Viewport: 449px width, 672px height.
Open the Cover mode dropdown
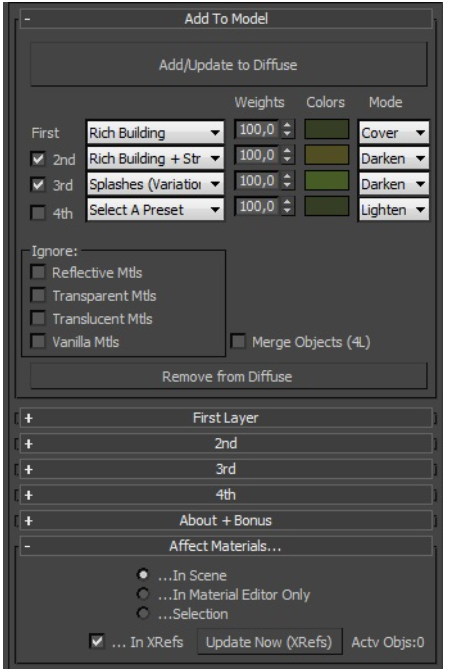pyautogui.click(x=393, y=133)
